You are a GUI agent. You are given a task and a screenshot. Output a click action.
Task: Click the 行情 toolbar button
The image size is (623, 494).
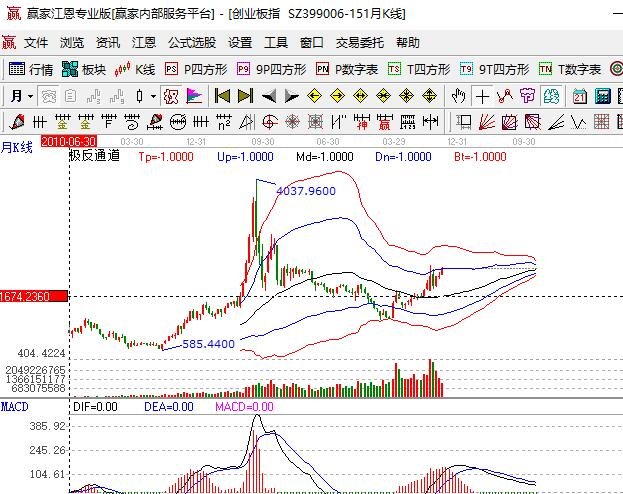tap(31, 70)
